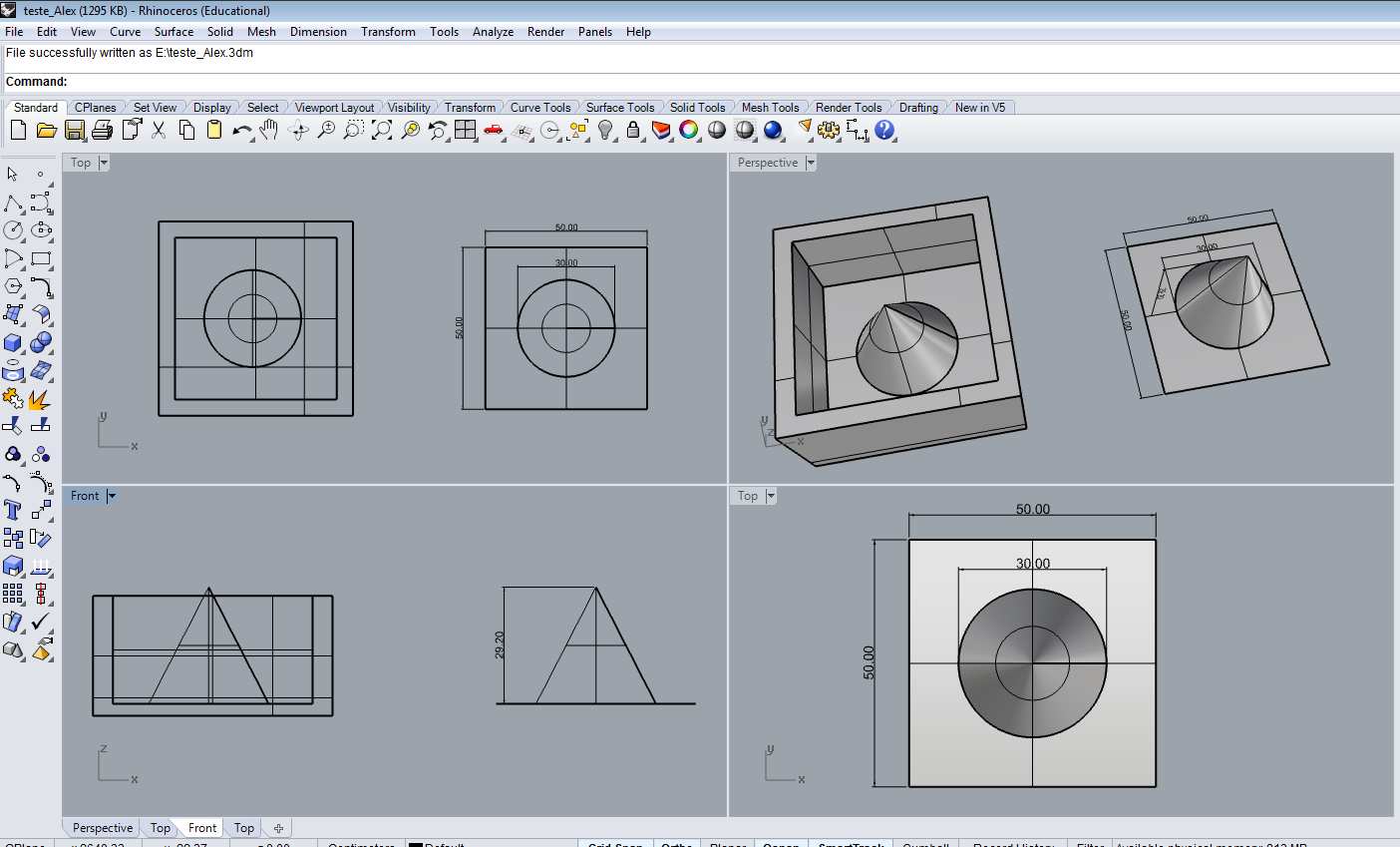
Task: Click the Print icon in Standard toolbar
Action: click(102, 130)
